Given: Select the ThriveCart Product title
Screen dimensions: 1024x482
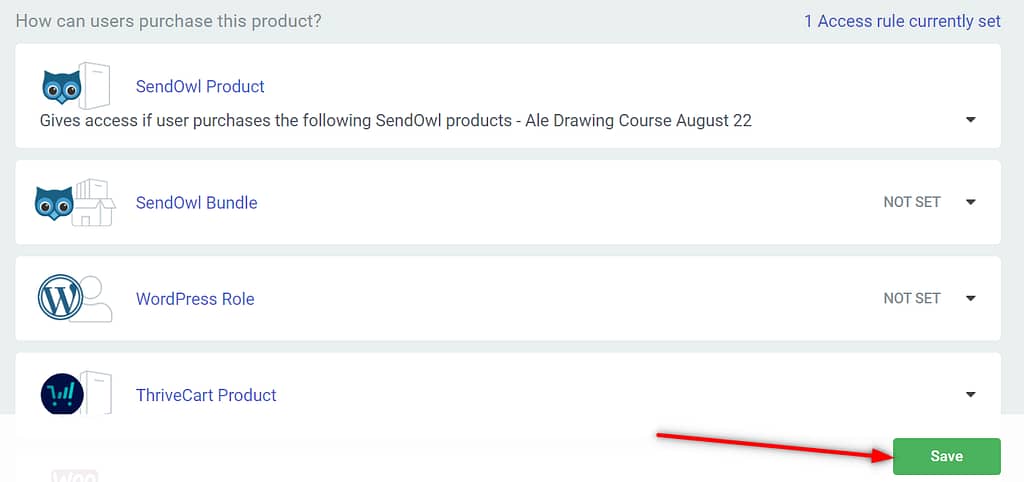Looking at the screenshot, I should pyautogui.click(x=206, y=395).
